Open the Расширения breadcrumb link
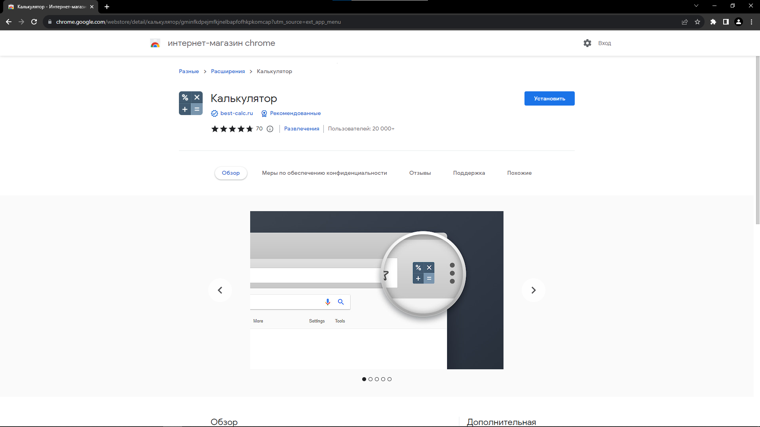This screenshot has height=427, width=760. tap(228, 71)
